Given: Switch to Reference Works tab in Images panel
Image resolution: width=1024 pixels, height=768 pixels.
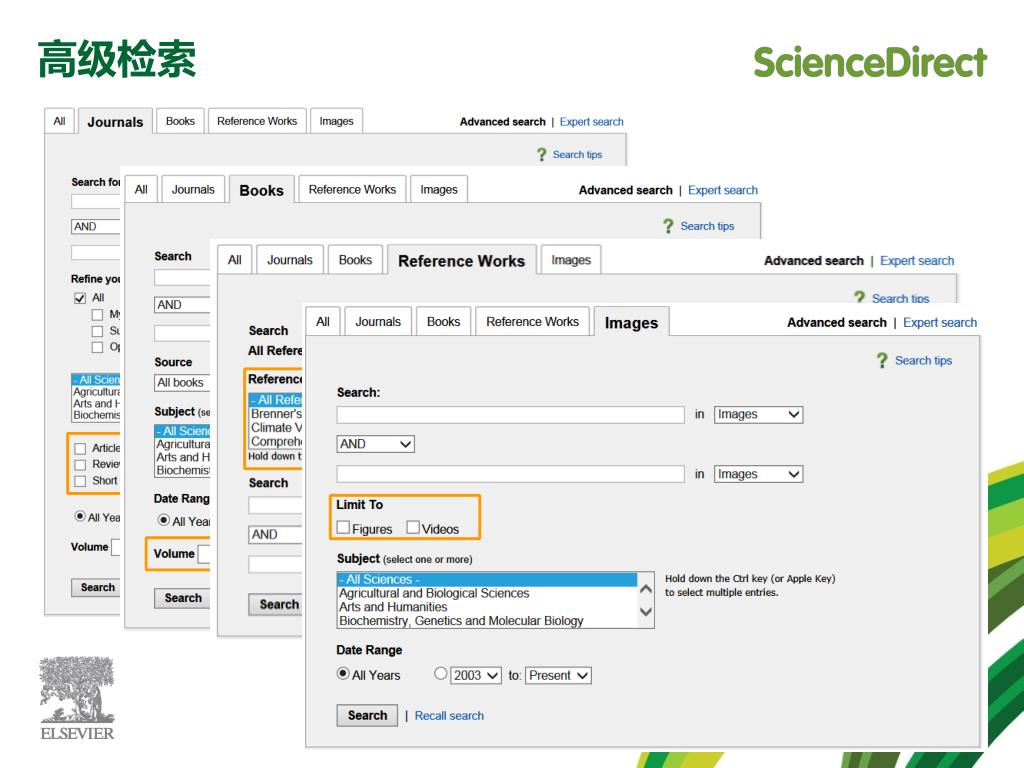Looking at the screenshot, I should coord(532,322).
